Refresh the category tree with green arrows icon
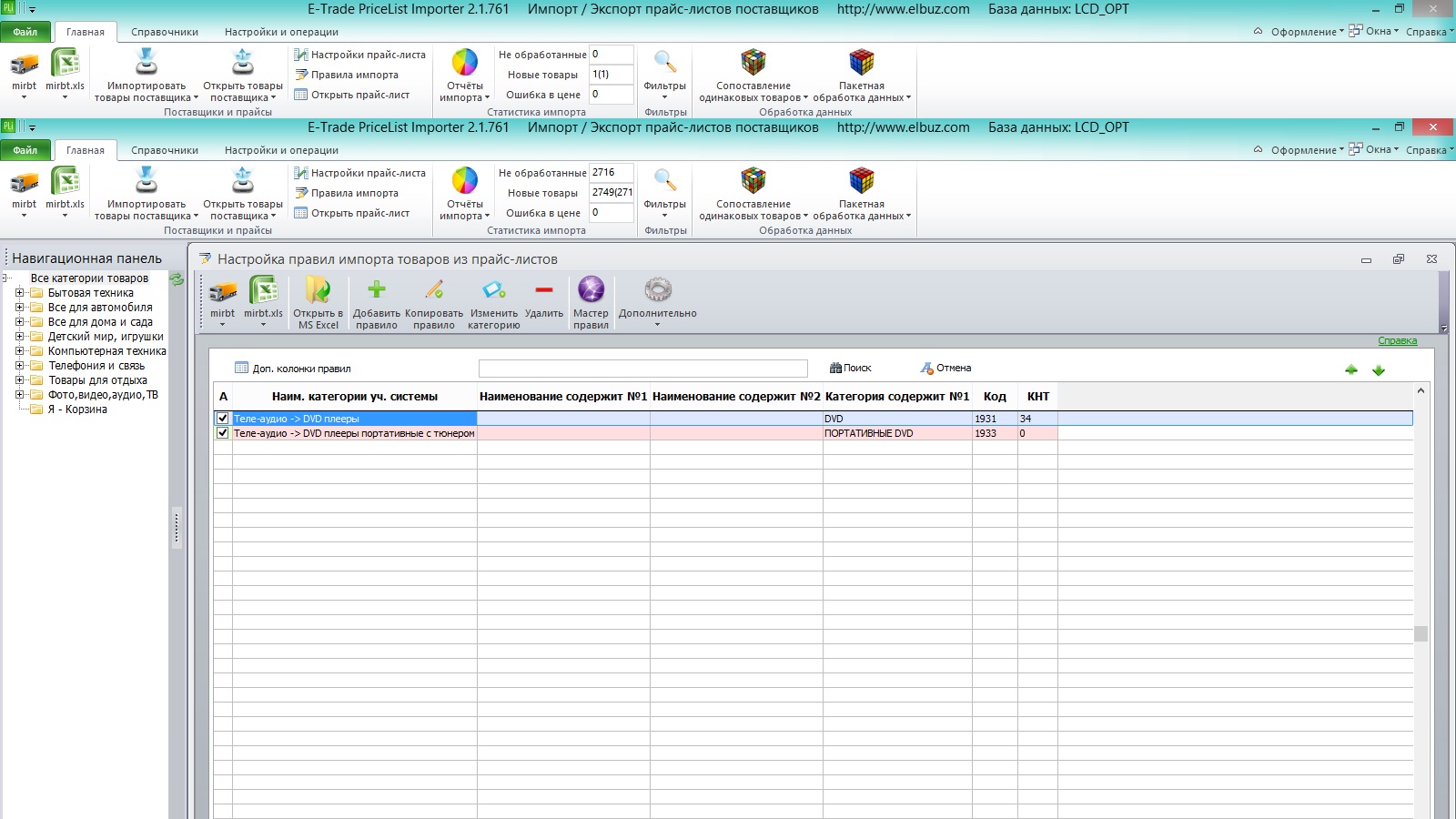Screen dimensions: 1456x819 177,279
